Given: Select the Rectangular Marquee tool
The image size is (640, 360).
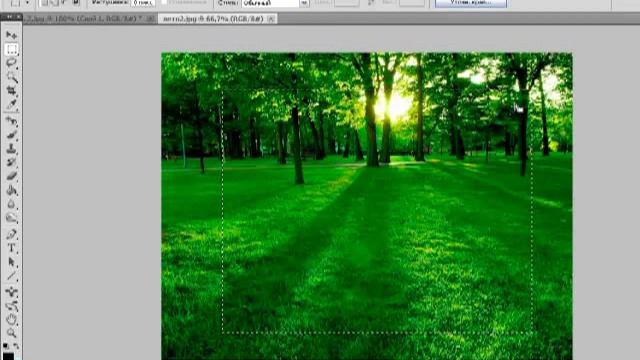Looking at the screenshot, I should click(x=11, y=49).
